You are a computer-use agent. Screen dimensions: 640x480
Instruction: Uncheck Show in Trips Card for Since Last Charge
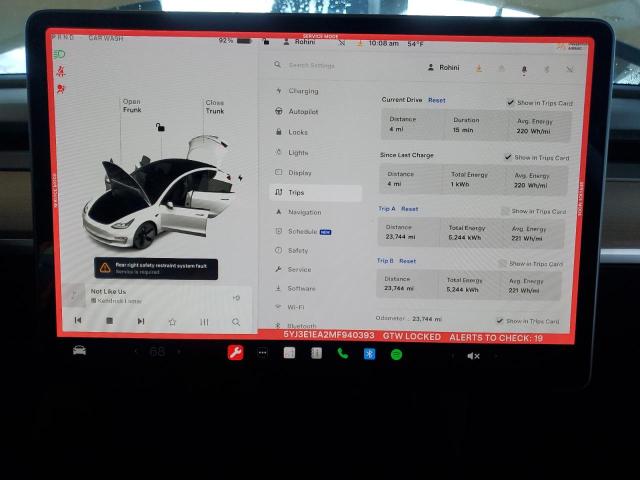tap(508, 157)
